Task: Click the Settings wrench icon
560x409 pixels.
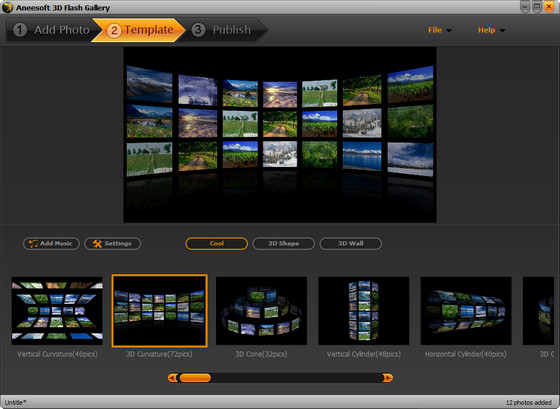Action: pos(97,244)
